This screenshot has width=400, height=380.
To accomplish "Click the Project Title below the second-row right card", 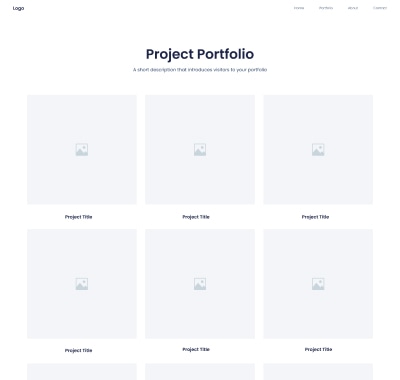I will coord(318,349).
